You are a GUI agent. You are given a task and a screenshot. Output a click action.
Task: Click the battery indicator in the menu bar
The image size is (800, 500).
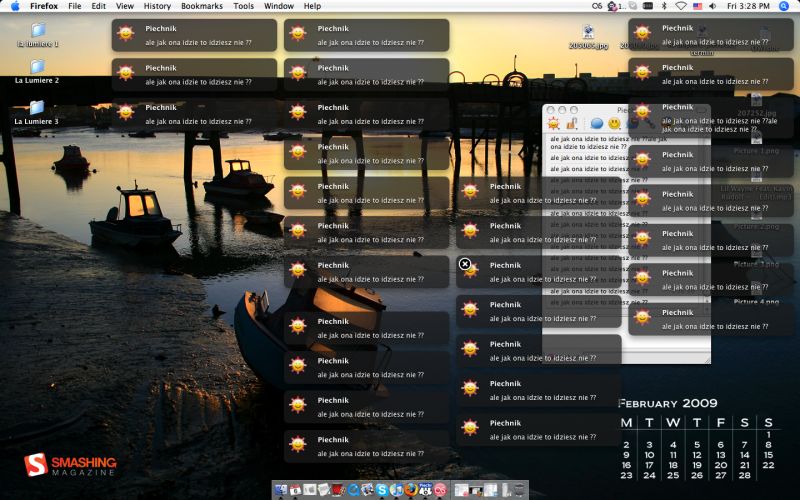(647, 6)
